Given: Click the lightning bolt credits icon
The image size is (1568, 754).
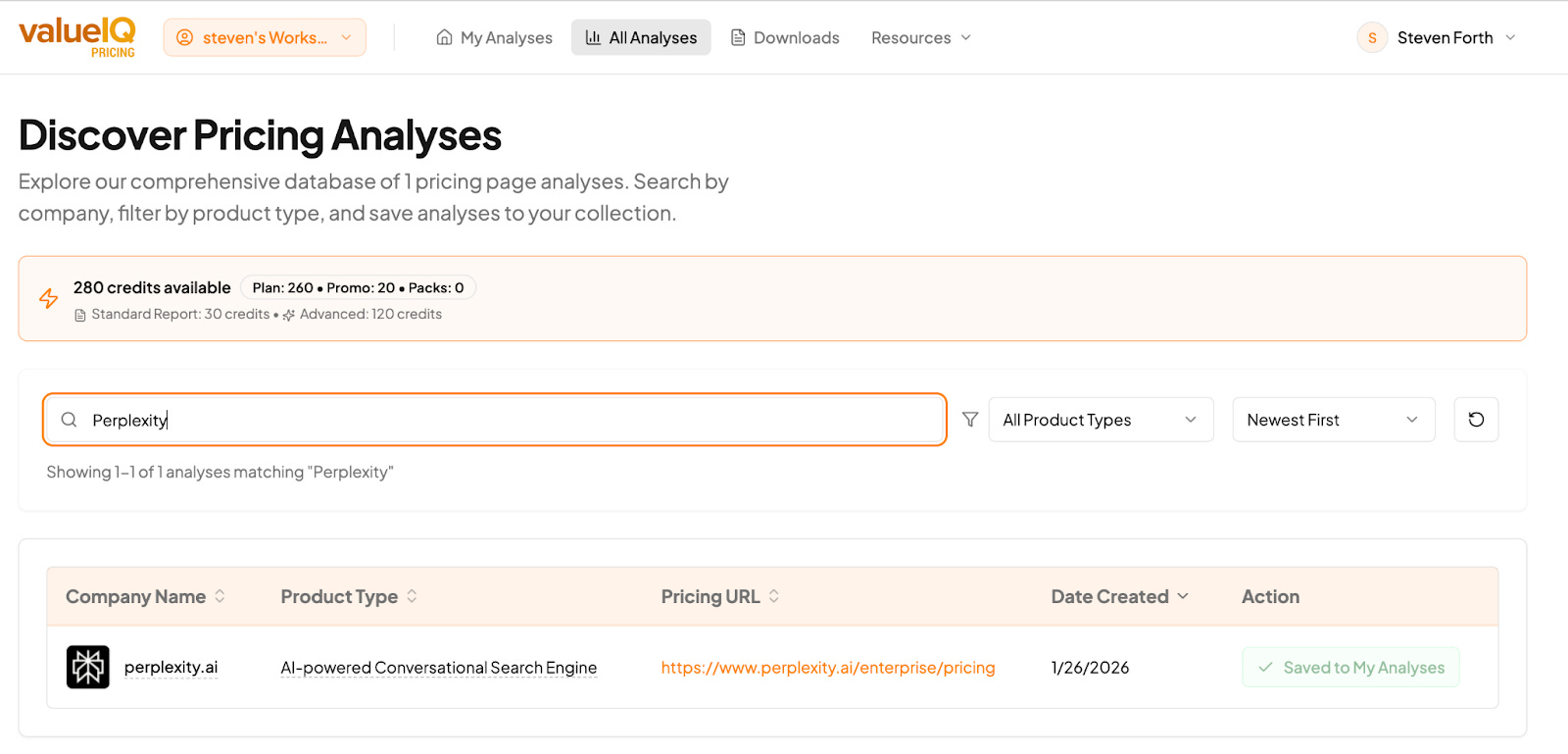Looking at the screenshot, I should click(48, 299).
